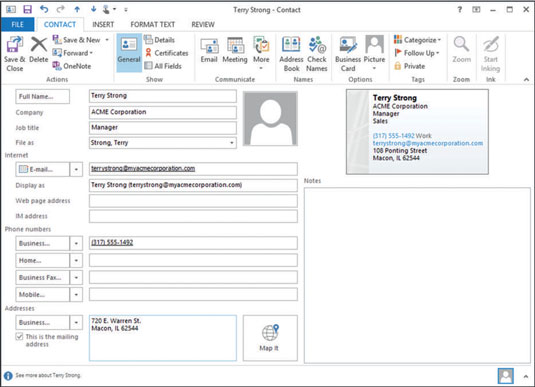Open the address type dropdown arrow
Viewport: 535px width, 387px height.
coord(76,322)
